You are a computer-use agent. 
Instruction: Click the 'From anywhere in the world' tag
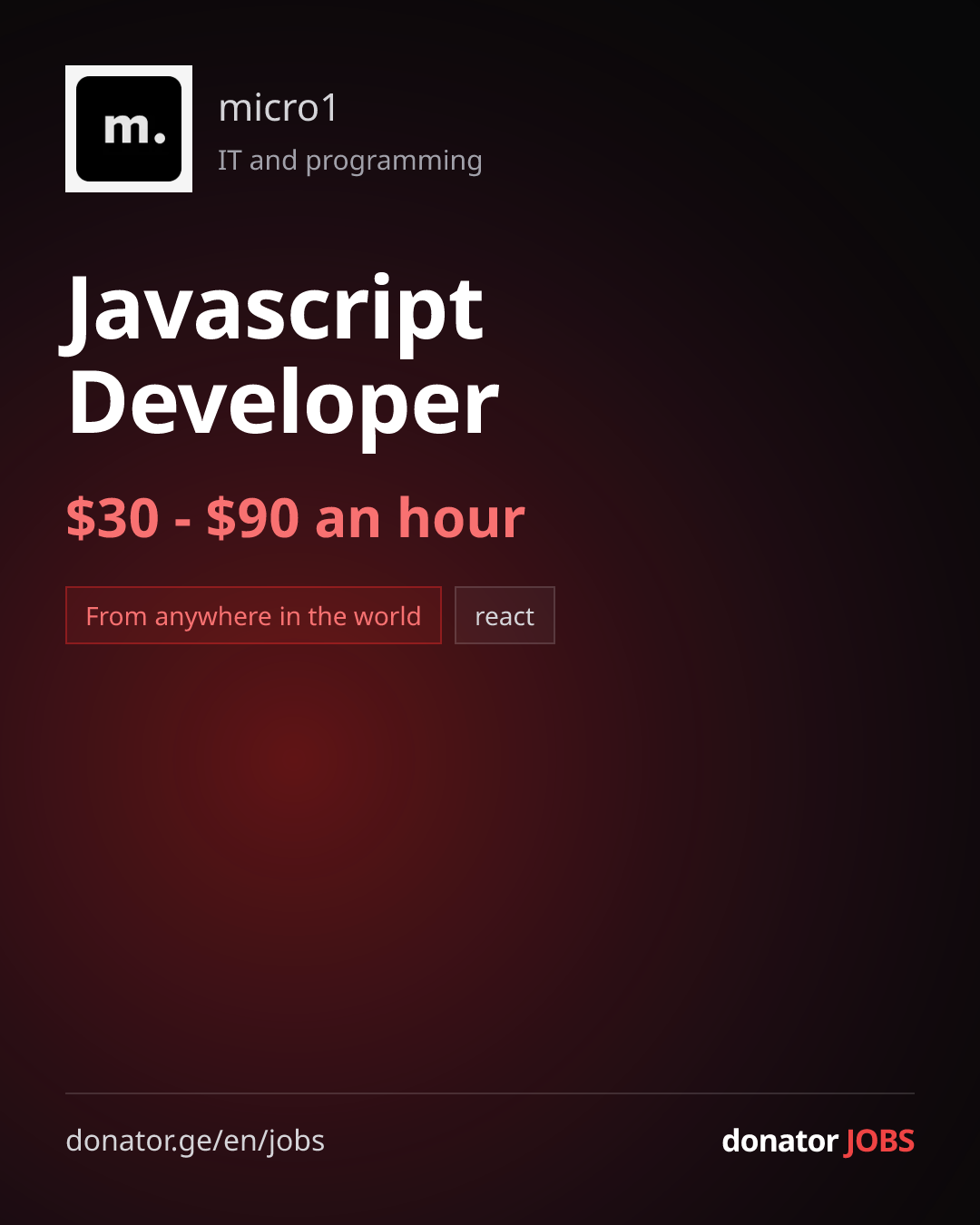tap(253, 615)
